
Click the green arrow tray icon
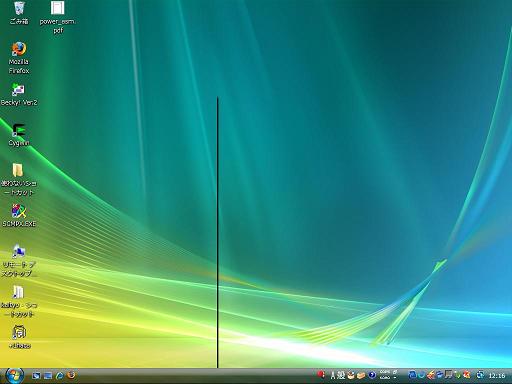(x=458, y=375)
